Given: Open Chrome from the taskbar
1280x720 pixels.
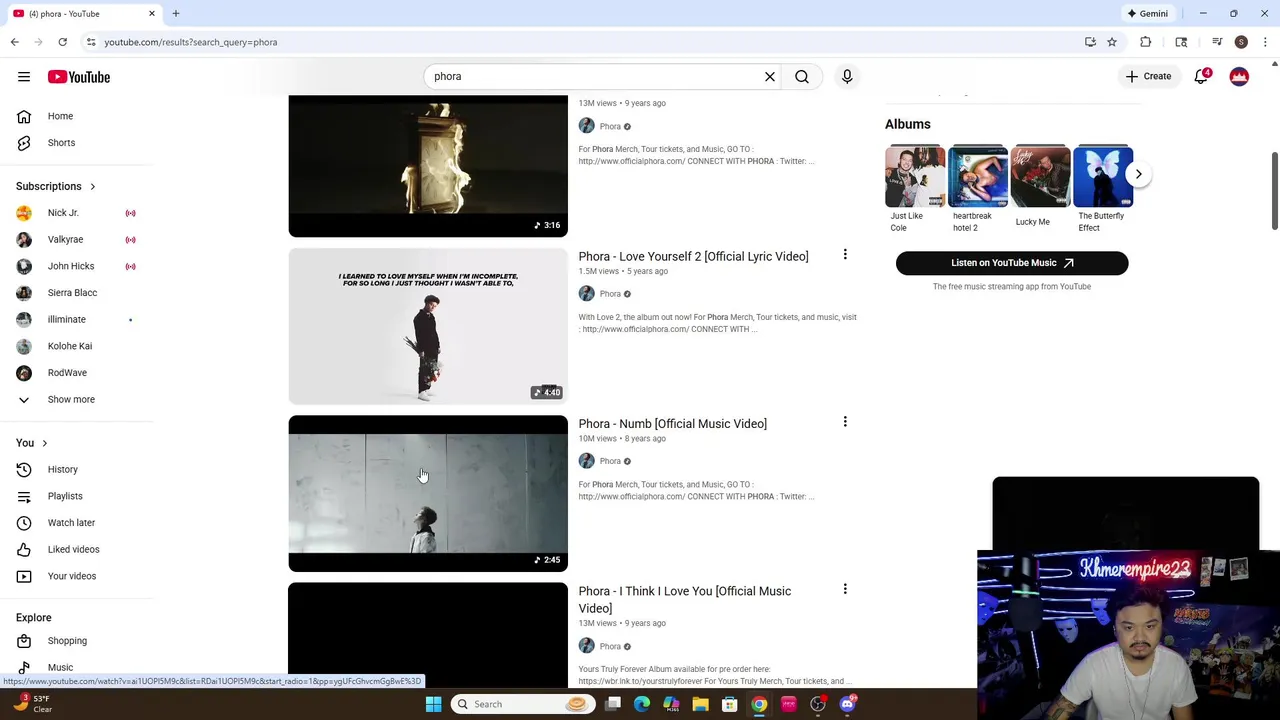Looking at the screenshot, I should pyautogui.click(x=759, y=704).
